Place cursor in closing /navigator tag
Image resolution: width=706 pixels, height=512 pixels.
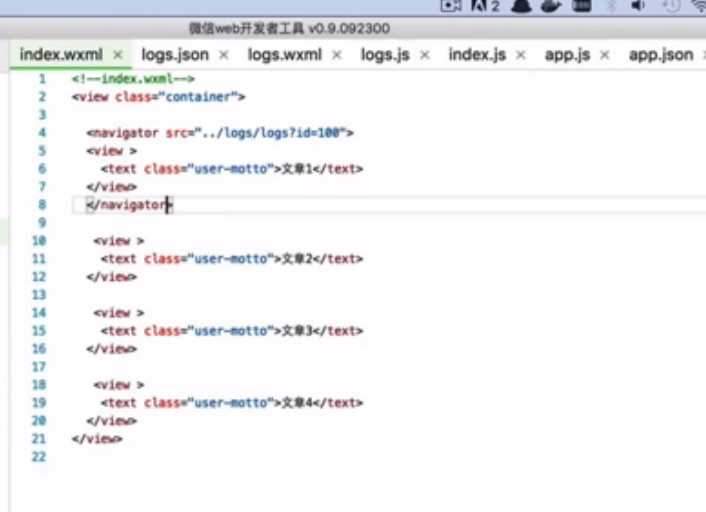coord(130,205)
